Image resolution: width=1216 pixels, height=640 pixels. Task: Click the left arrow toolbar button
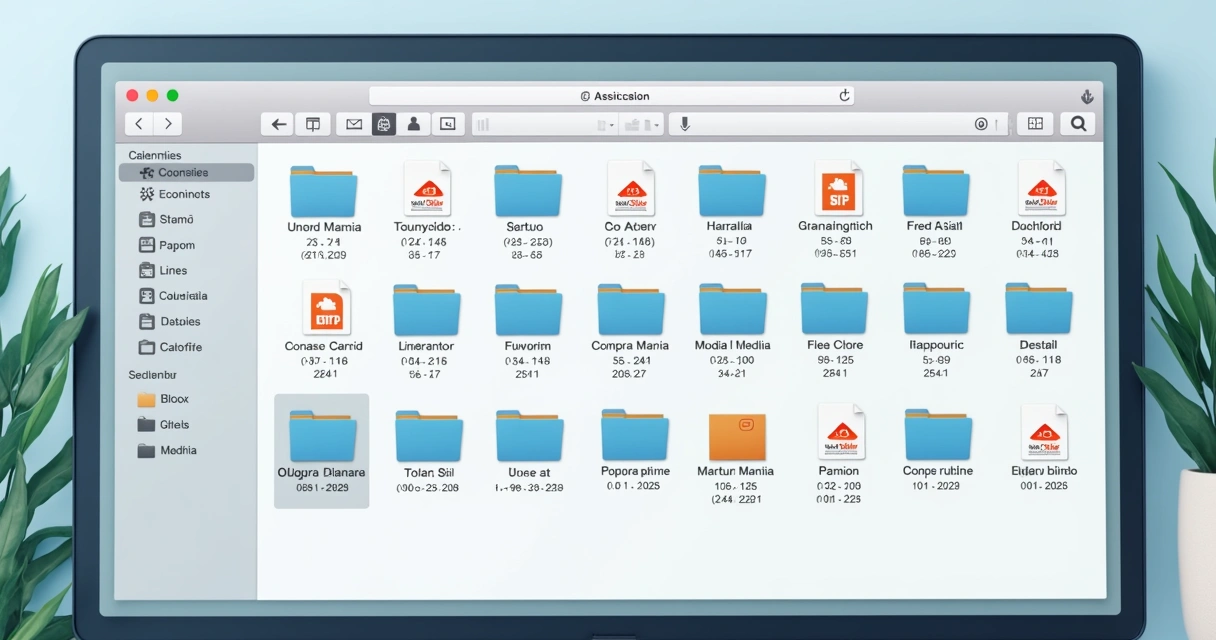click(279, 124)
